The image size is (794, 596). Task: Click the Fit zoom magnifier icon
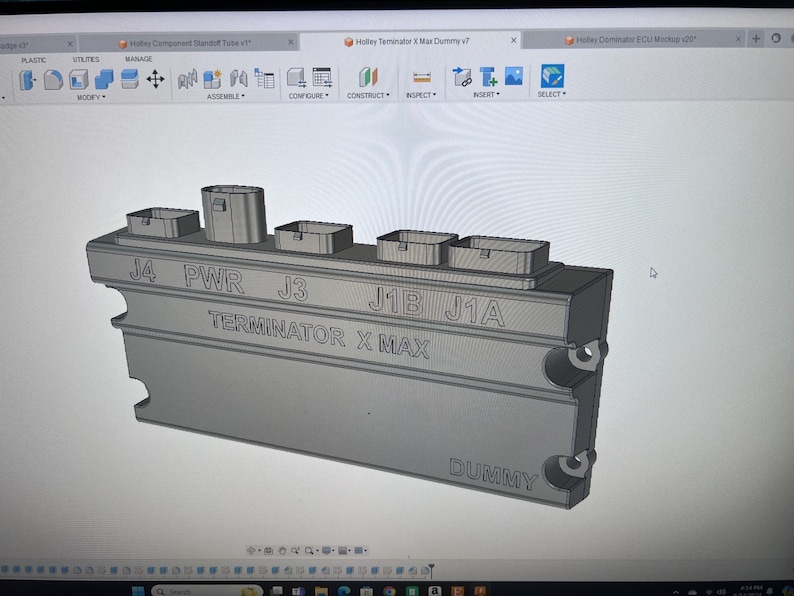tap(309, 550)
